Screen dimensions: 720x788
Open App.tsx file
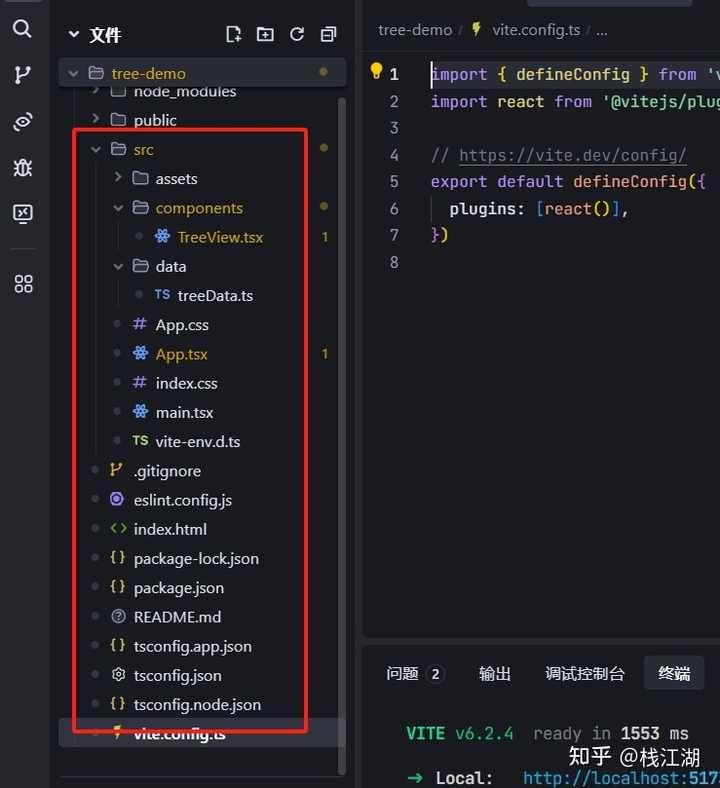(181, 354)
